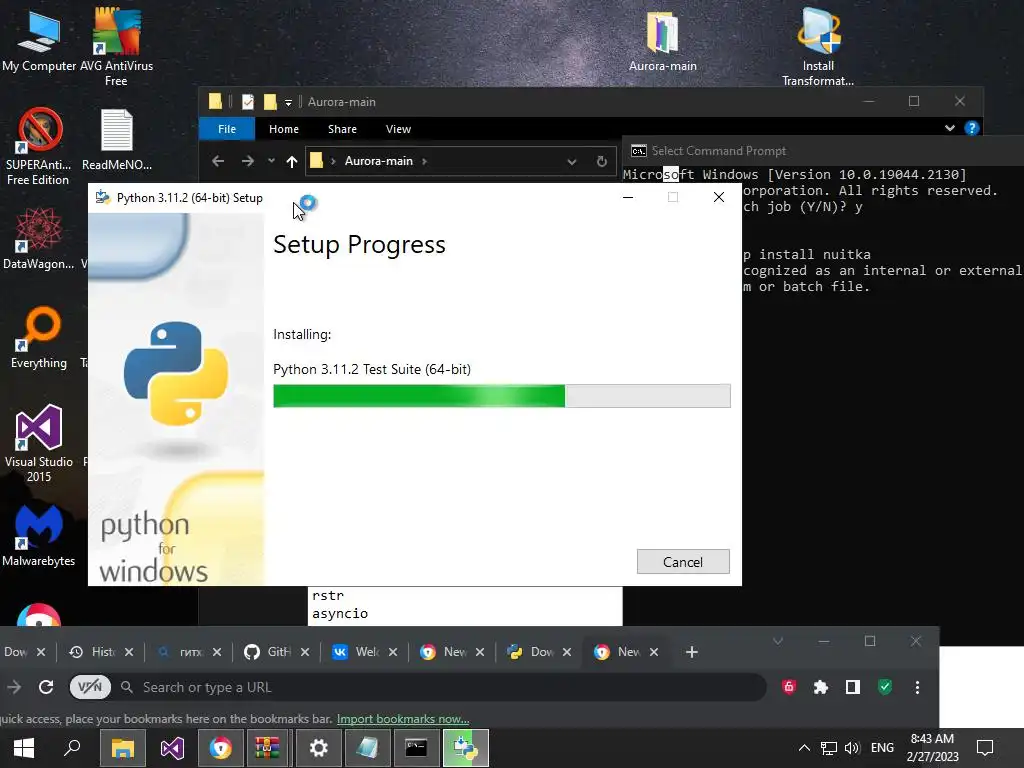Click the Python setup progress bar
Viewport: 1024px width, 768px height.
502,396
